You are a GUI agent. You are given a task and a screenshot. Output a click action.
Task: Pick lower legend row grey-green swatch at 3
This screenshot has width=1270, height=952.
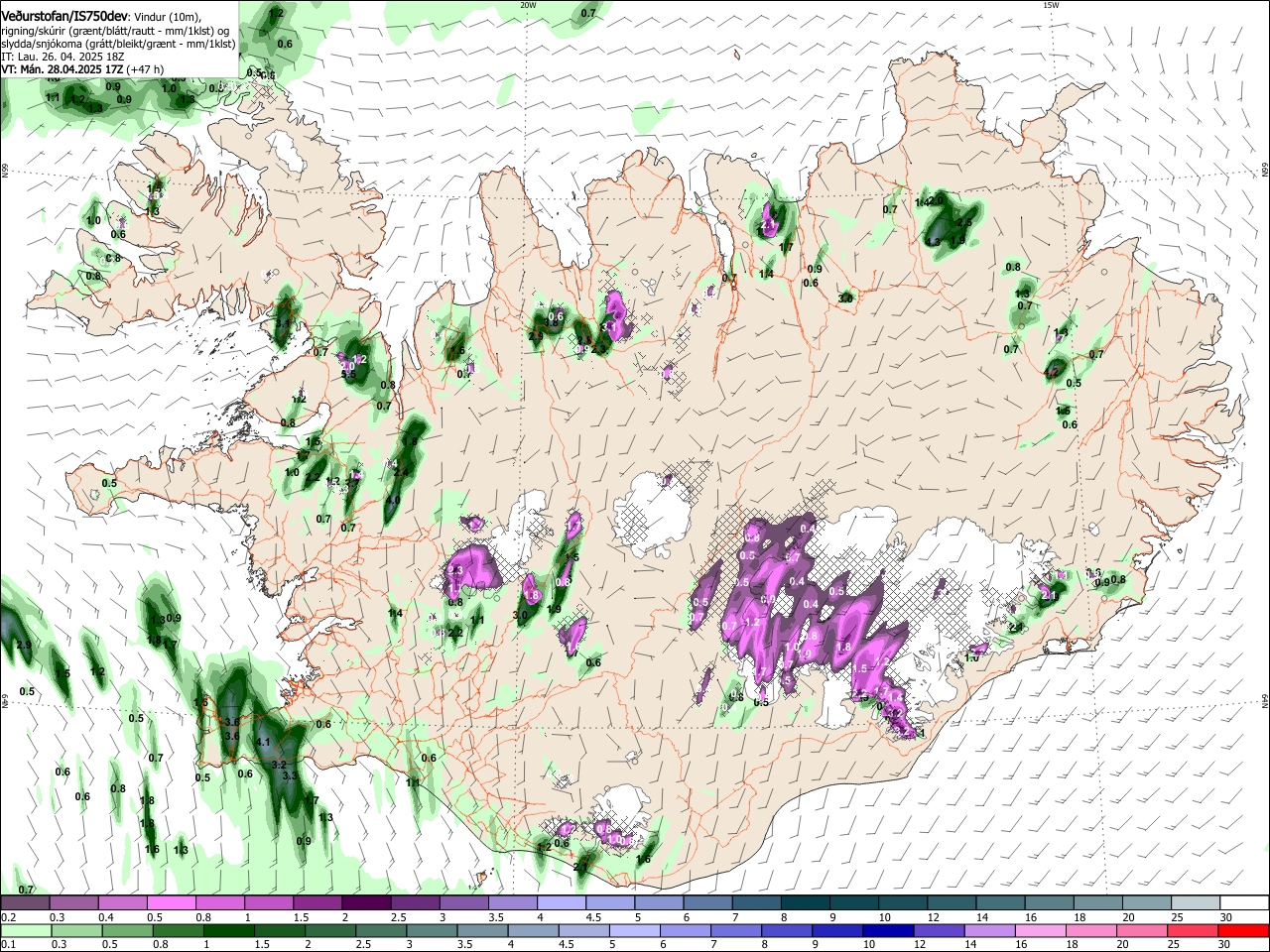point(434,930)
